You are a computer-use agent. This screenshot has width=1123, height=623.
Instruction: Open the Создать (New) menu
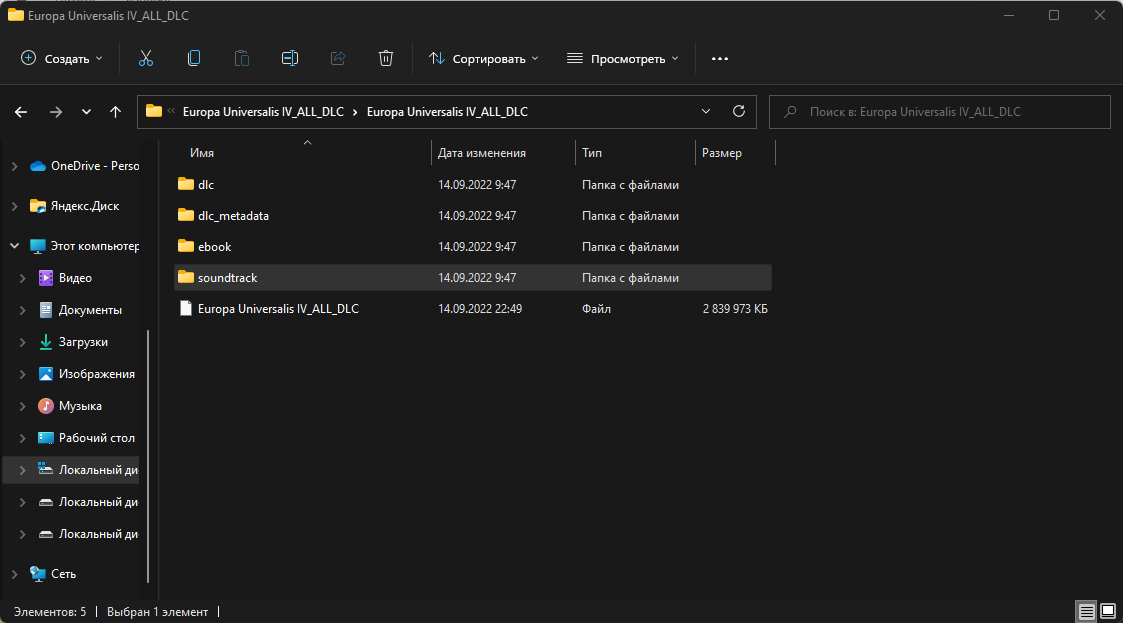pyautogui.click(x=62, y=59)
